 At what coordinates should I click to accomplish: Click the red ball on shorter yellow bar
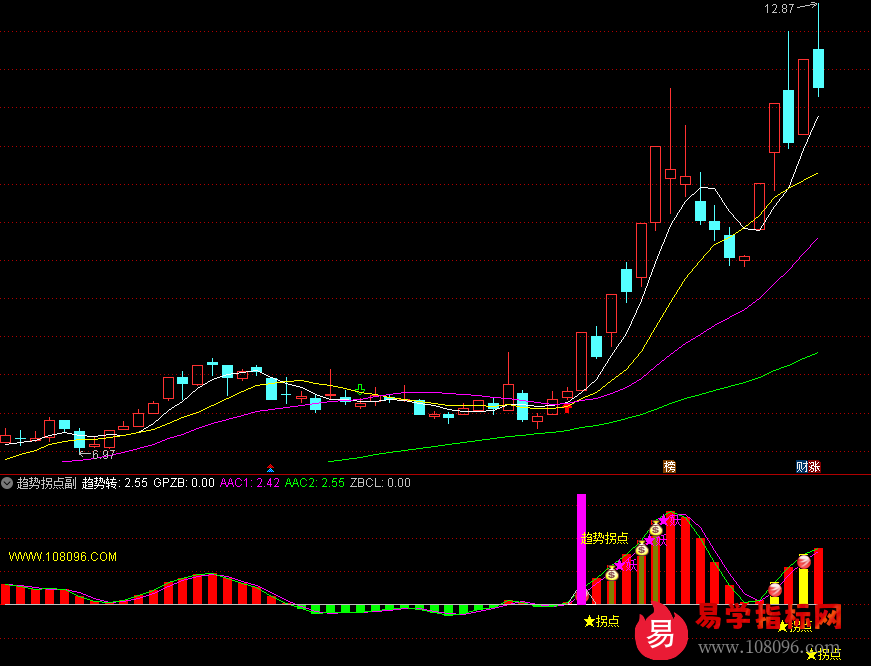pyautogui.click(x=775, y=590)
